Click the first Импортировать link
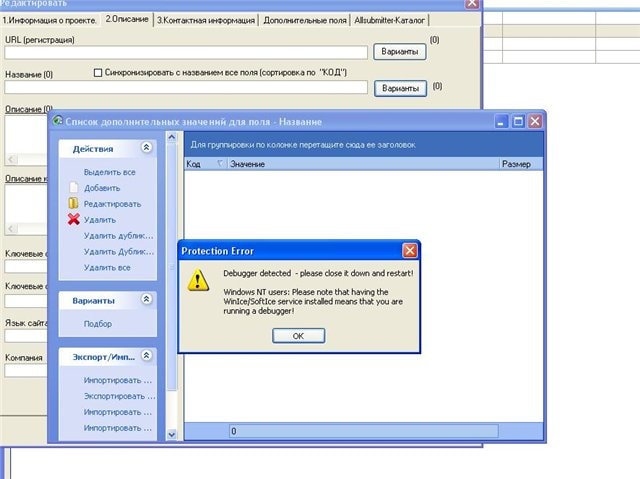The height and width of the screenshot is (479, 640). pyautogui.click(x=118, y=380)
